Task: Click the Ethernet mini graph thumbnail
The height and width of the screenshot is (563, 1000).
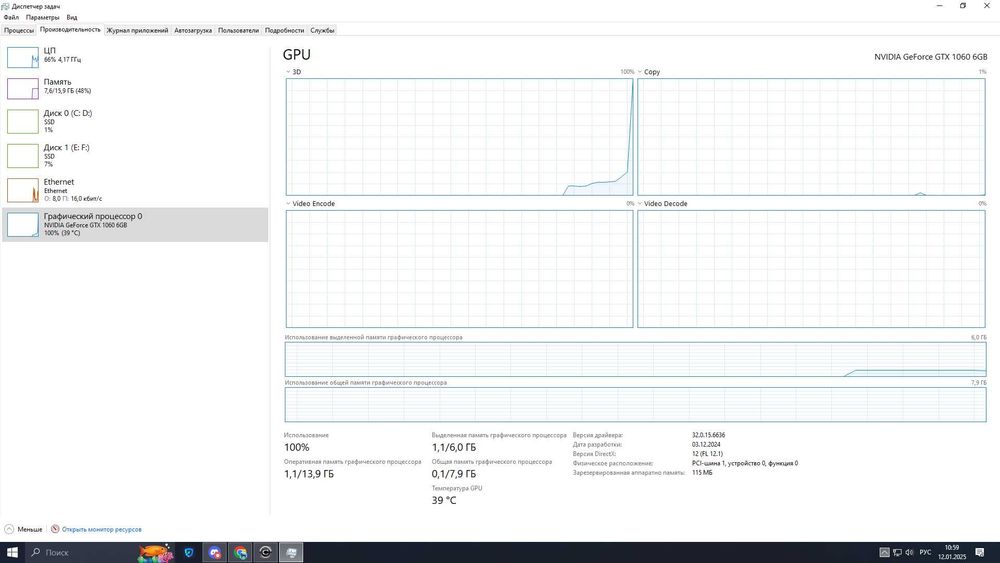Action: pyautogui.click(x=22, y=190)
